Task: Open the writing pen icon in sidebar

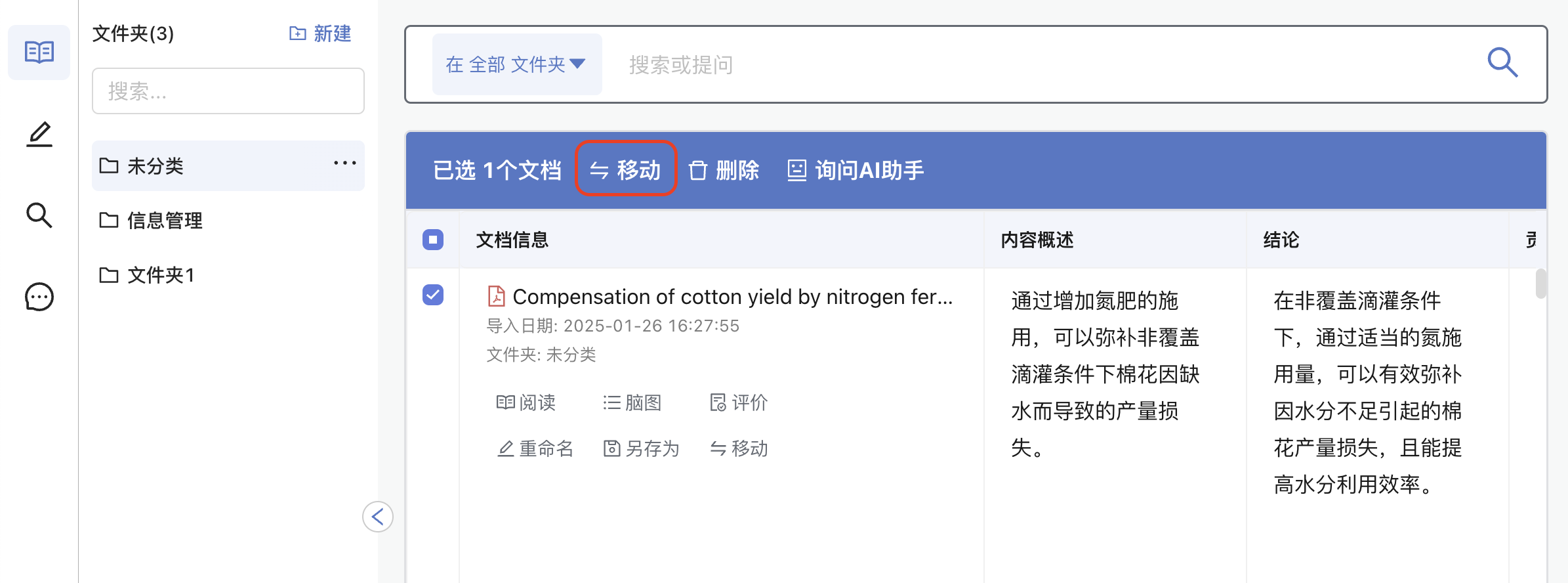Action: click(x=39, y=134)
